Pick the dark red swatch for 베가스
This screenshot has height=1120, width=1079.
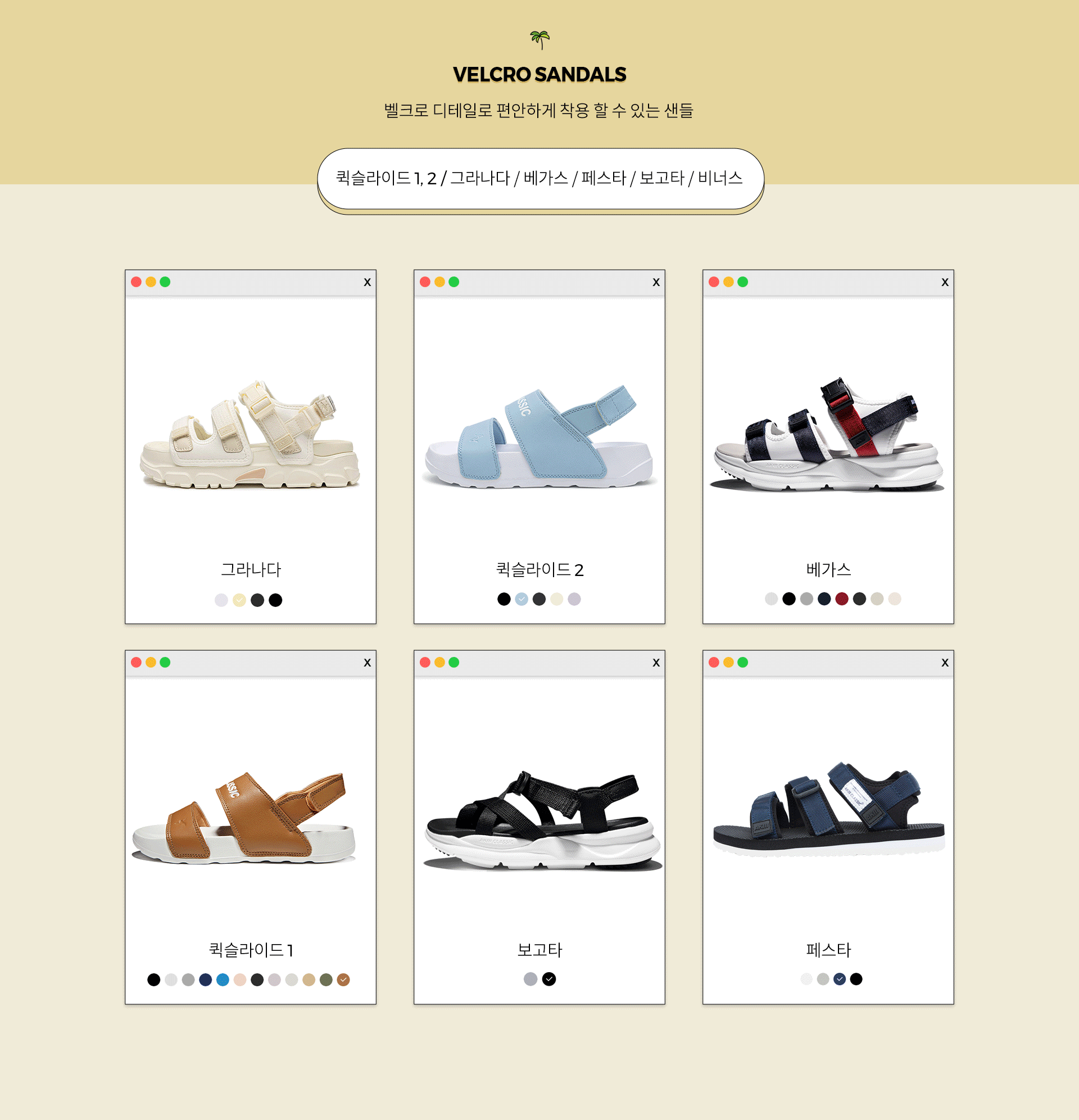[x=842, y=599]
